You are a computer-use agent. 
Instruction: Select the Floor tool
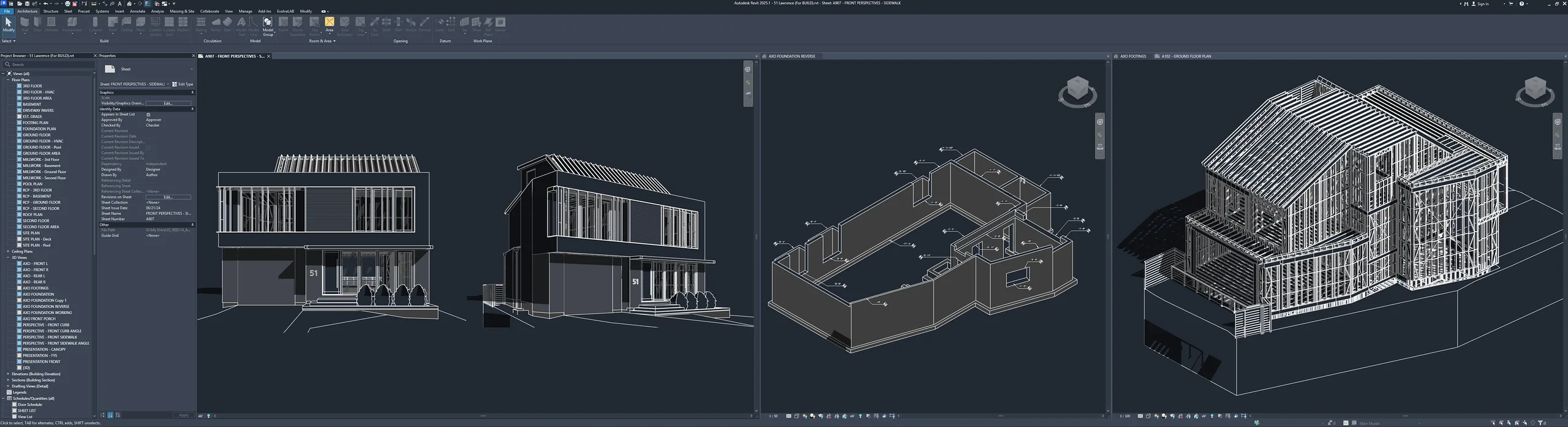click(140, 25)
